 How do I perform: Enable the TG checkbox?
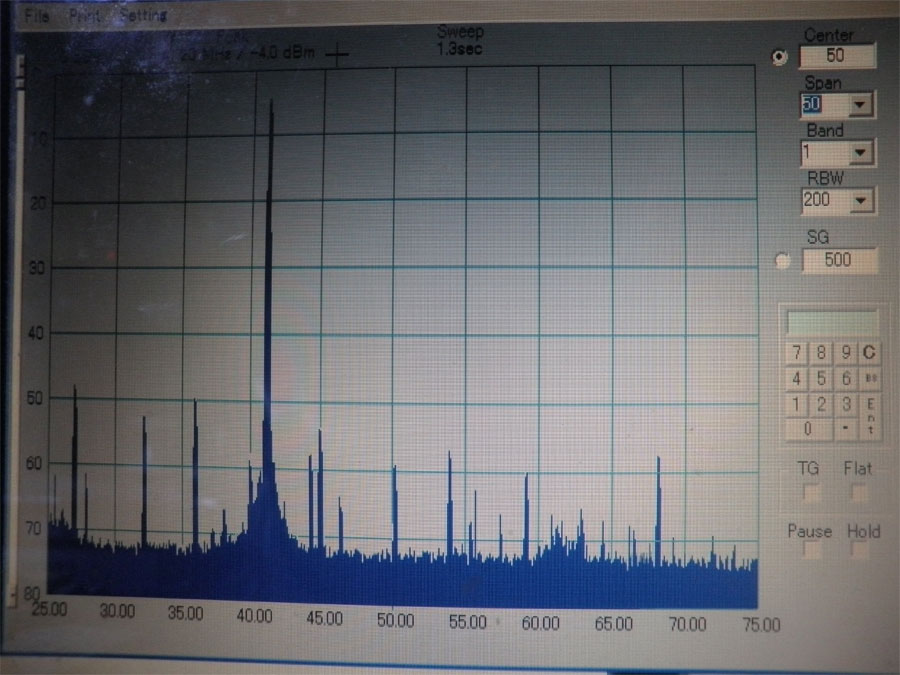[x=811, y=492]
